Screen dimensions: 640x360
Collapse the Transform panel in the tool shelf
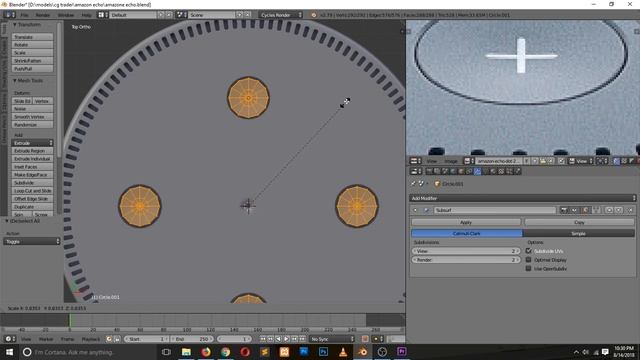coord(15,24)
